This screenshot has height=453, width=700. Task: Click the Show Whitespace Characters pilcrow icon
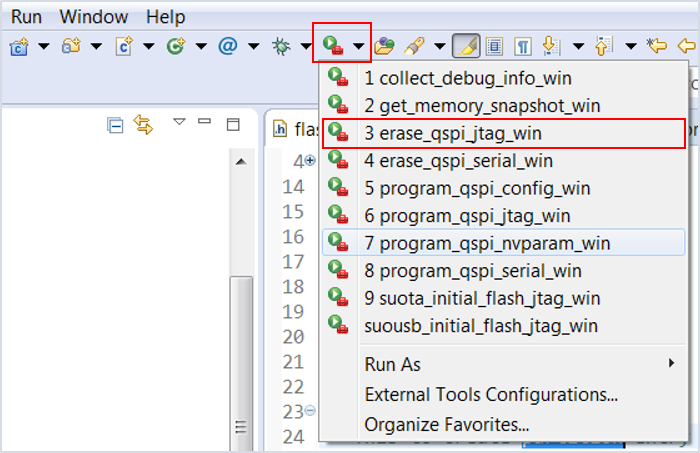[522, 46]
